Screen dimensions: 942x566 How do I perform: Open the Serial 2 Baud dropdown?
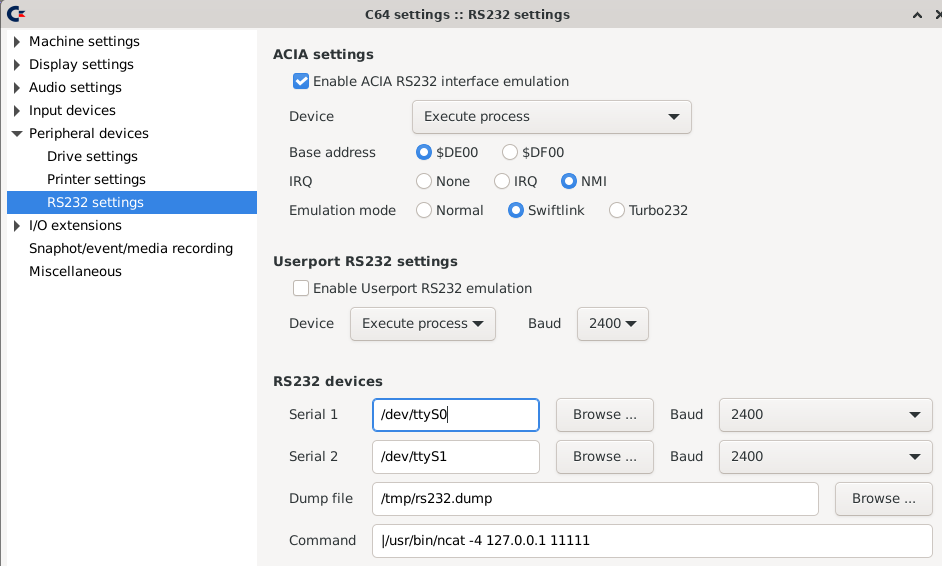click(824, 457)
